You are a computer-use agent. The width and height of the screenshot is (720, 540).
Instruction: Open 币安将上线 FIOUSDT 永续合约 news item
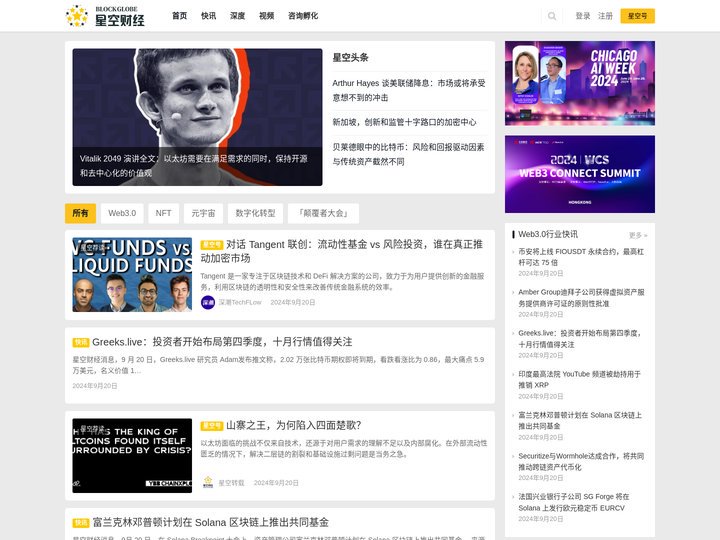tap(581, 257)
